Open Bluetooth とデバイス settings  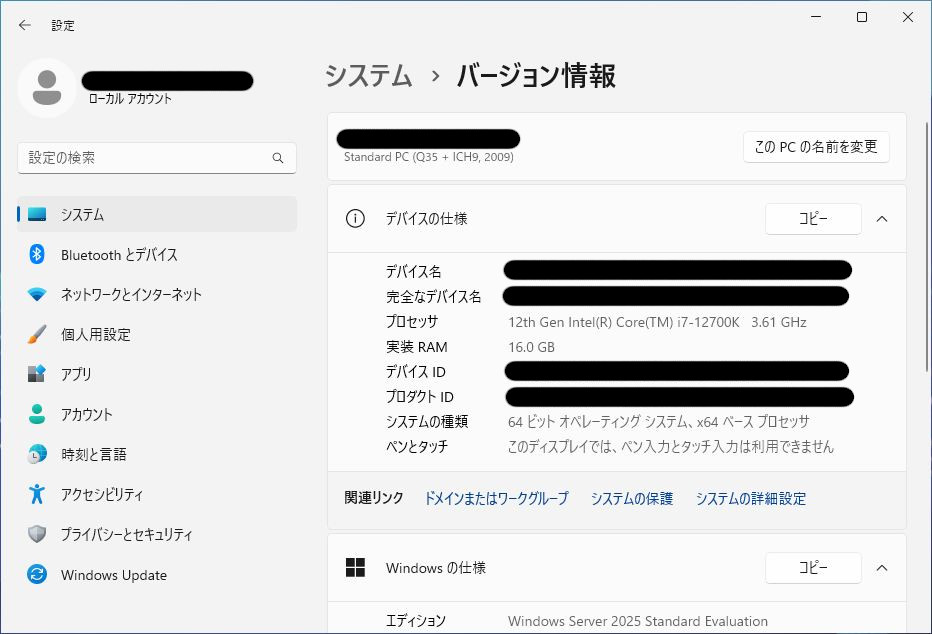pos(157,254)
